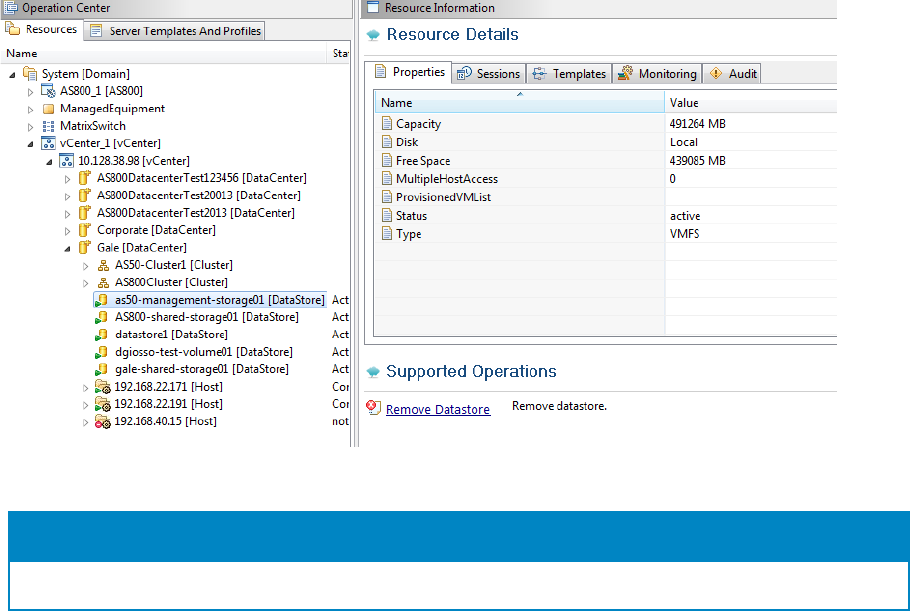Click the ManagedEquipment folder icon
The image size is (910, 611).
coord(48,109)
